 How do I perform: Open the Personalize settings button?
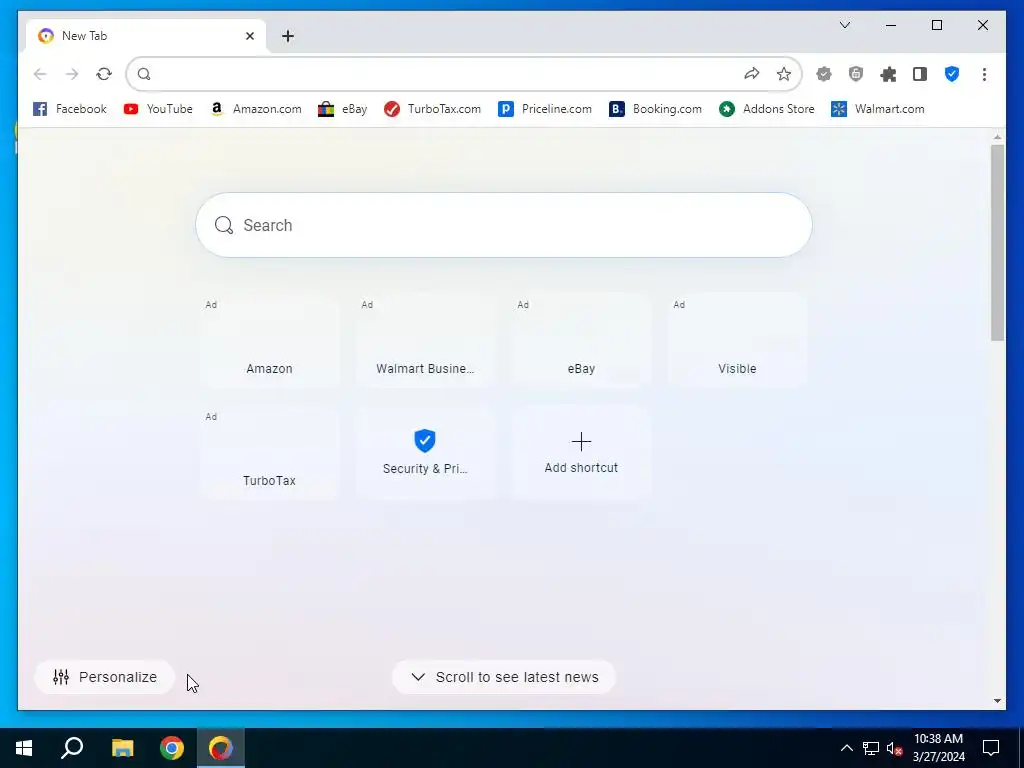[x=104, y=677]
